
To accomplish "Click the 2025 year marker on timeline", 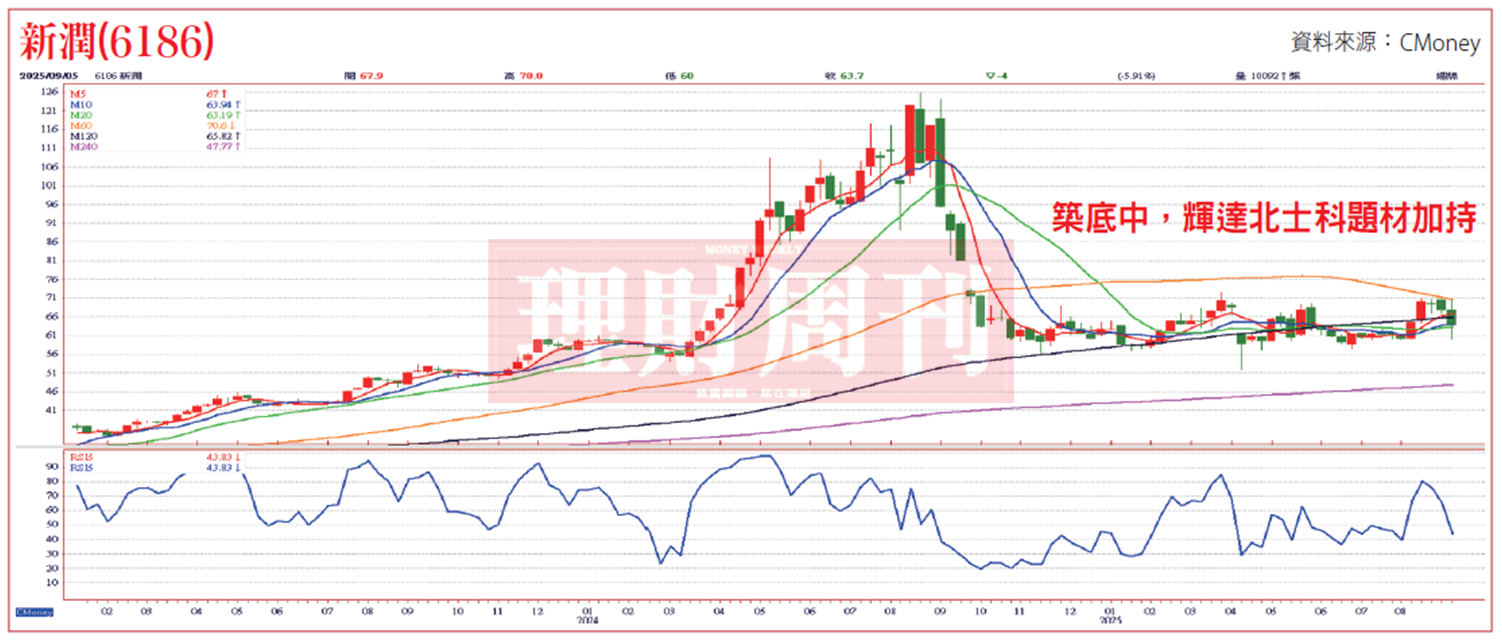I will tap(1110, 618).
